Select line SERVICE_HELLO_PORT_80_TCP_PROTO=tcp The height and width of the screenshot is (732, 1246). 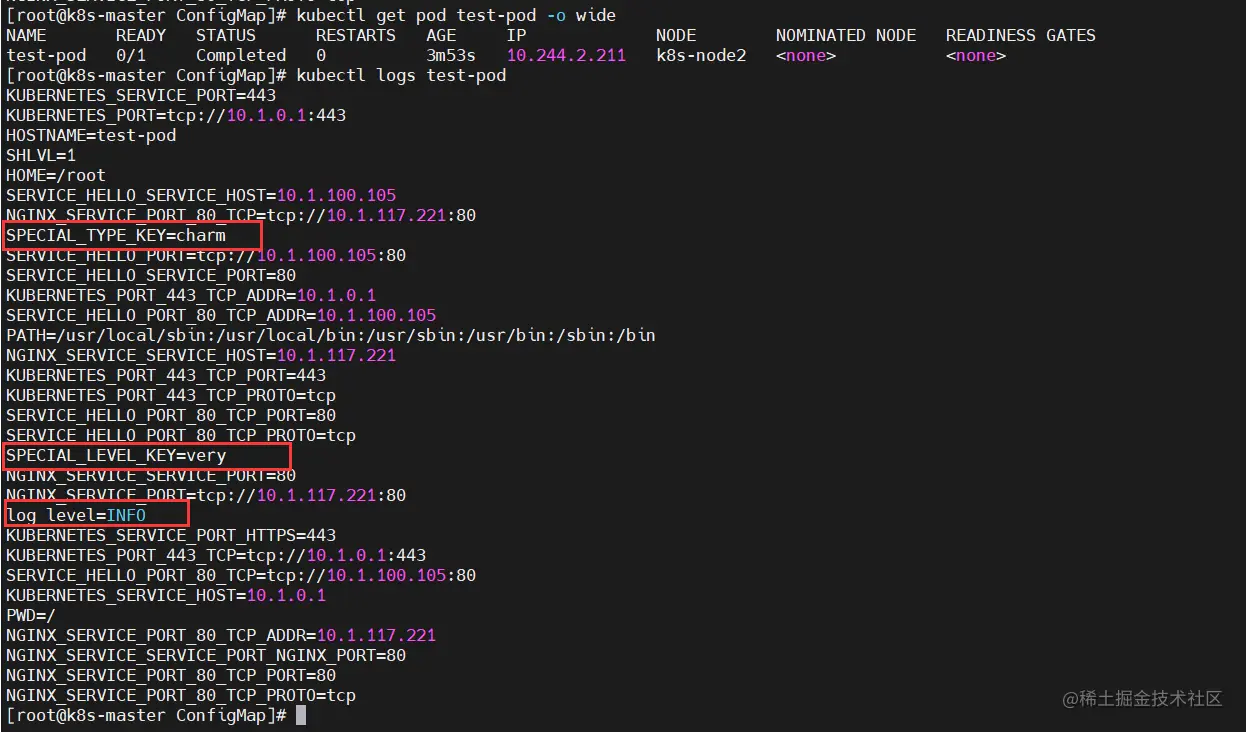181,435
